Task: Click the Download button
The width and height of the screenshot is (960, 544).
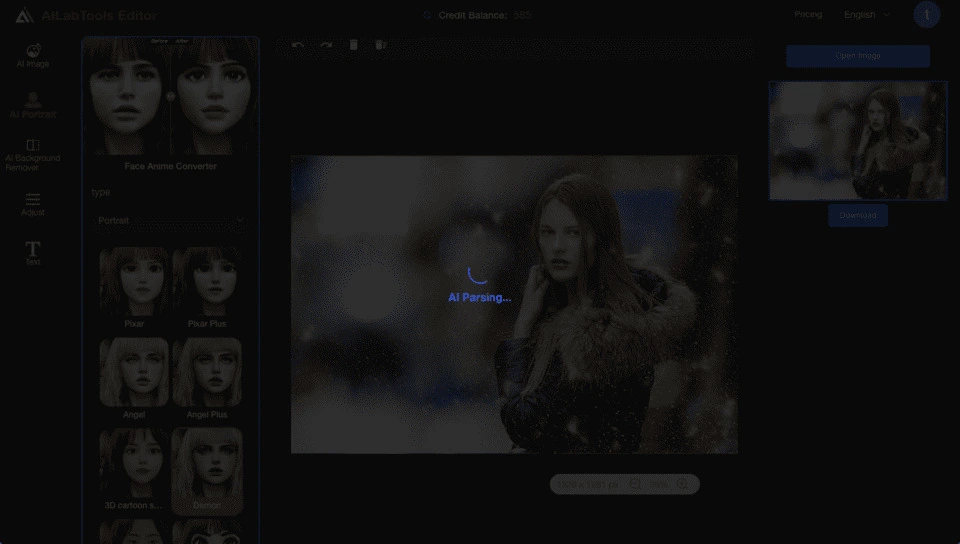Action: tap(858, 215)
